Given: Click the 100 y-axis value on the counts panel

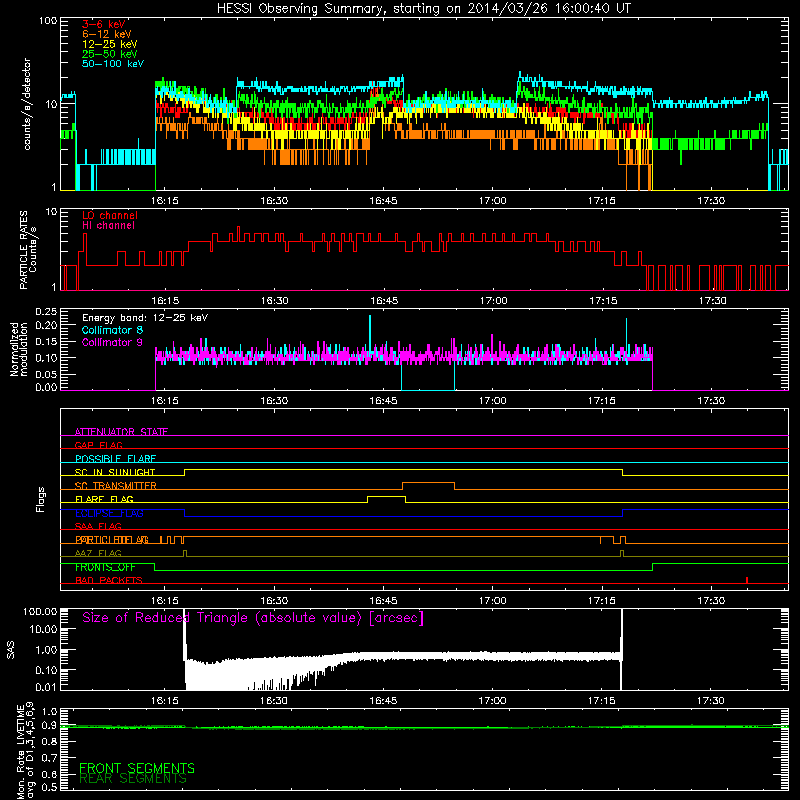Looking at the screenshot, I should 47,21.
